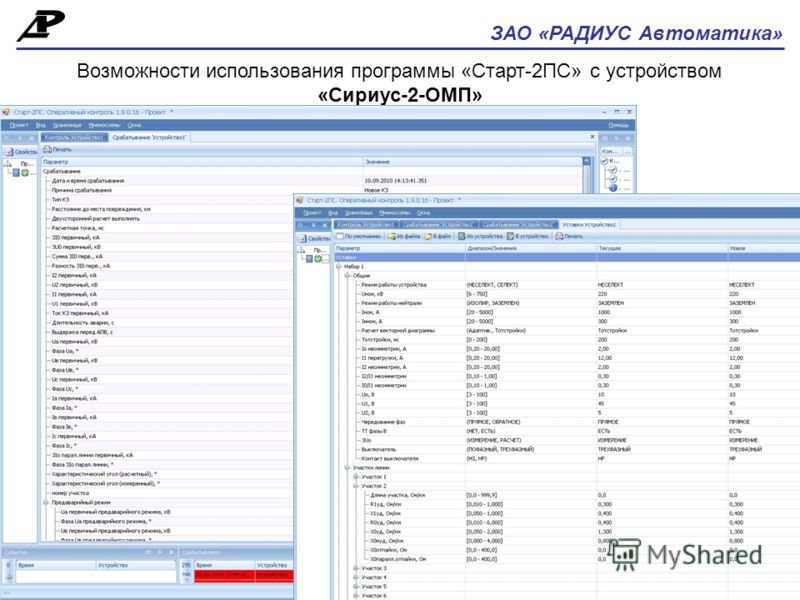Pin the left side panel in back window
This screenshot has height=600, width=800.
click(x=20, y=138)
